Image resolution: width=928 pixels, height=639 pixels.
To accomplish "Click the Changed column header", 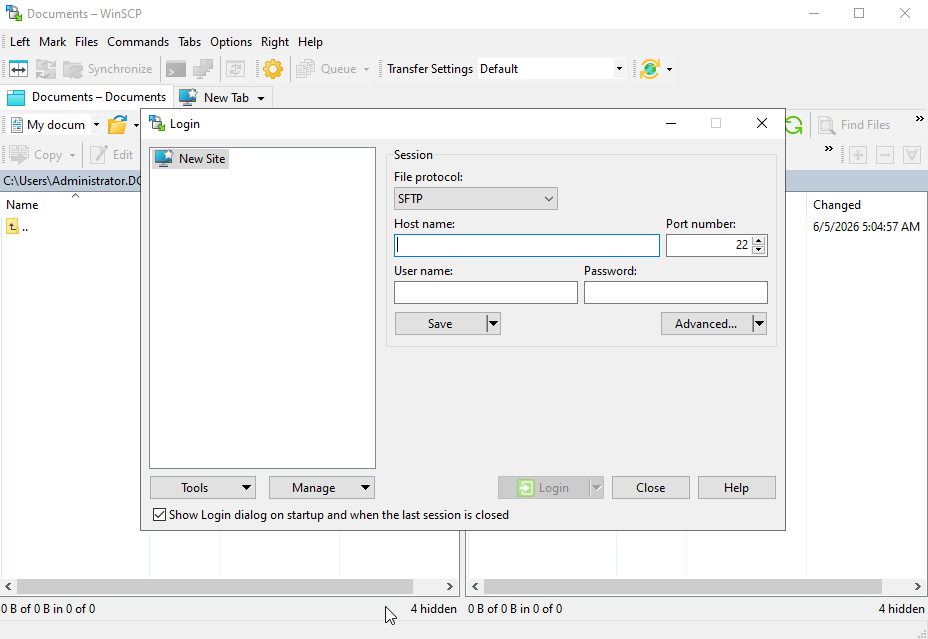I will click(x=837, y=205).
